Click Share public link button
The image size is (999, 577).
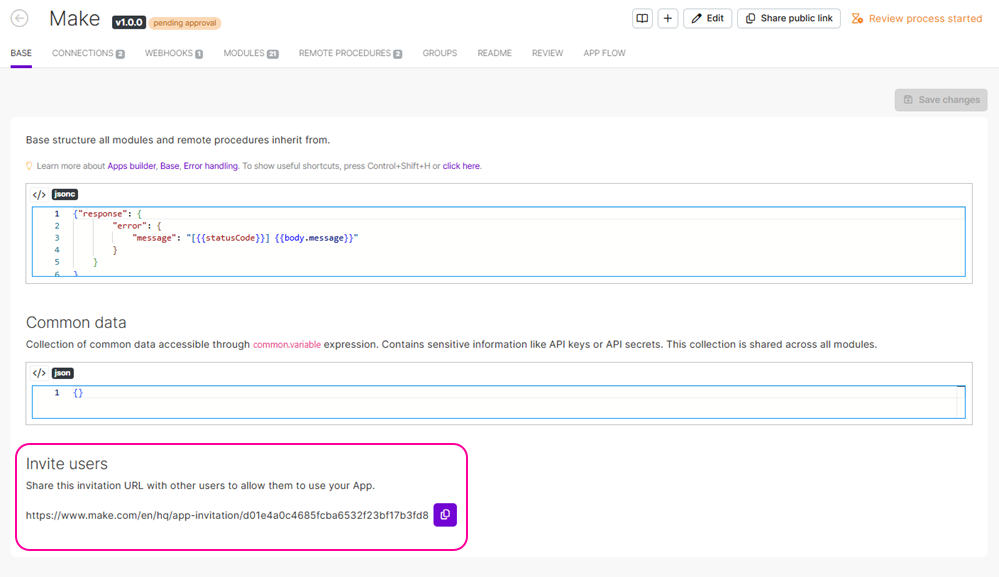(788, 19)
